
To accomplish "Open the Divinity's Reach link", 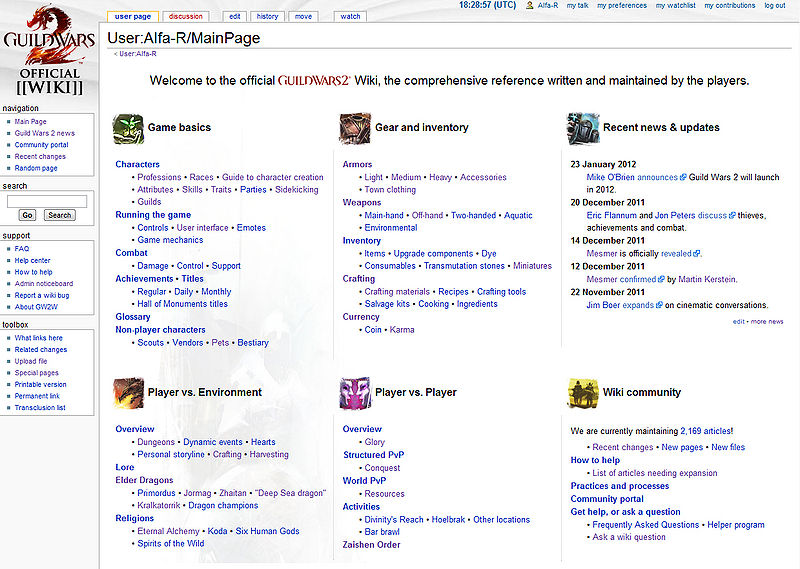I will (394, 519).
